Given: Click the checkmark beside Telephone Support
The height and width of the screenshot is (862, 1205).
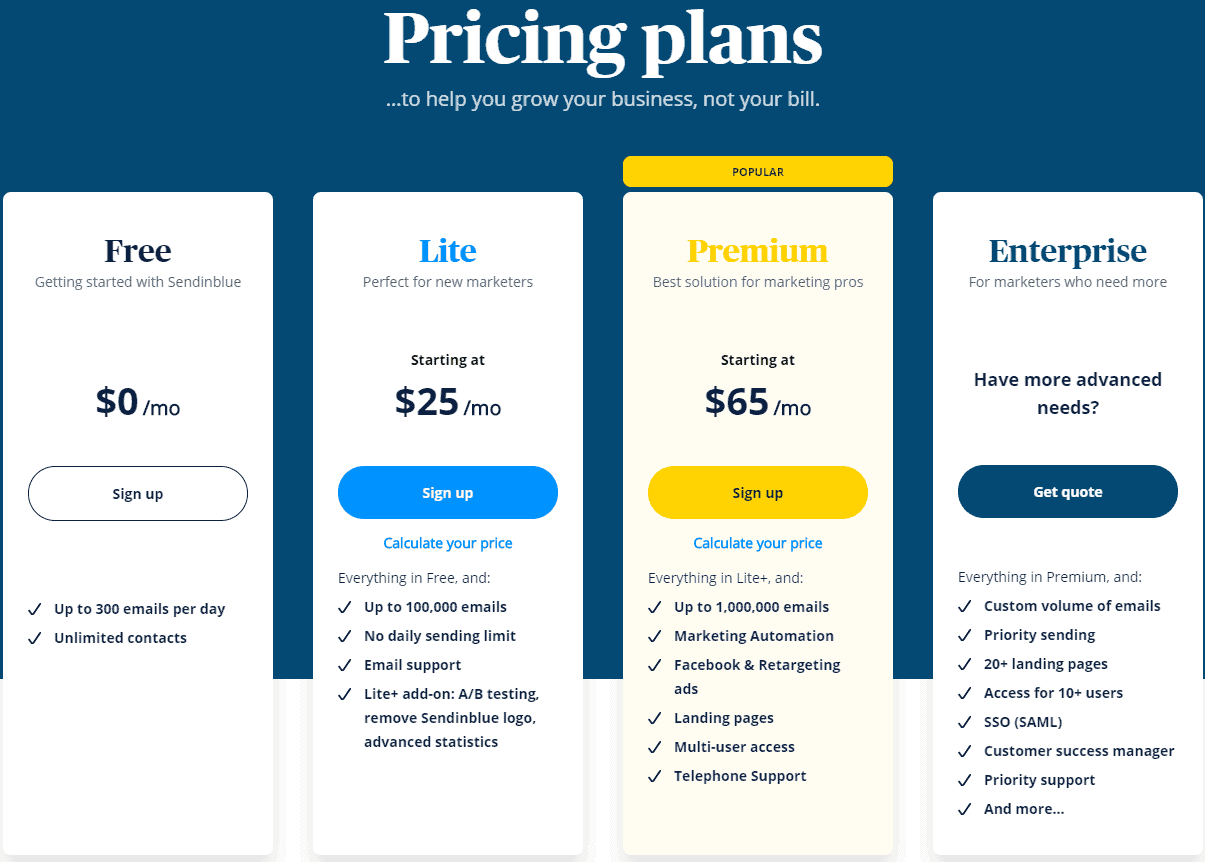Looking at the screenshot, I should pyautogui.click(x=655, y=776).
